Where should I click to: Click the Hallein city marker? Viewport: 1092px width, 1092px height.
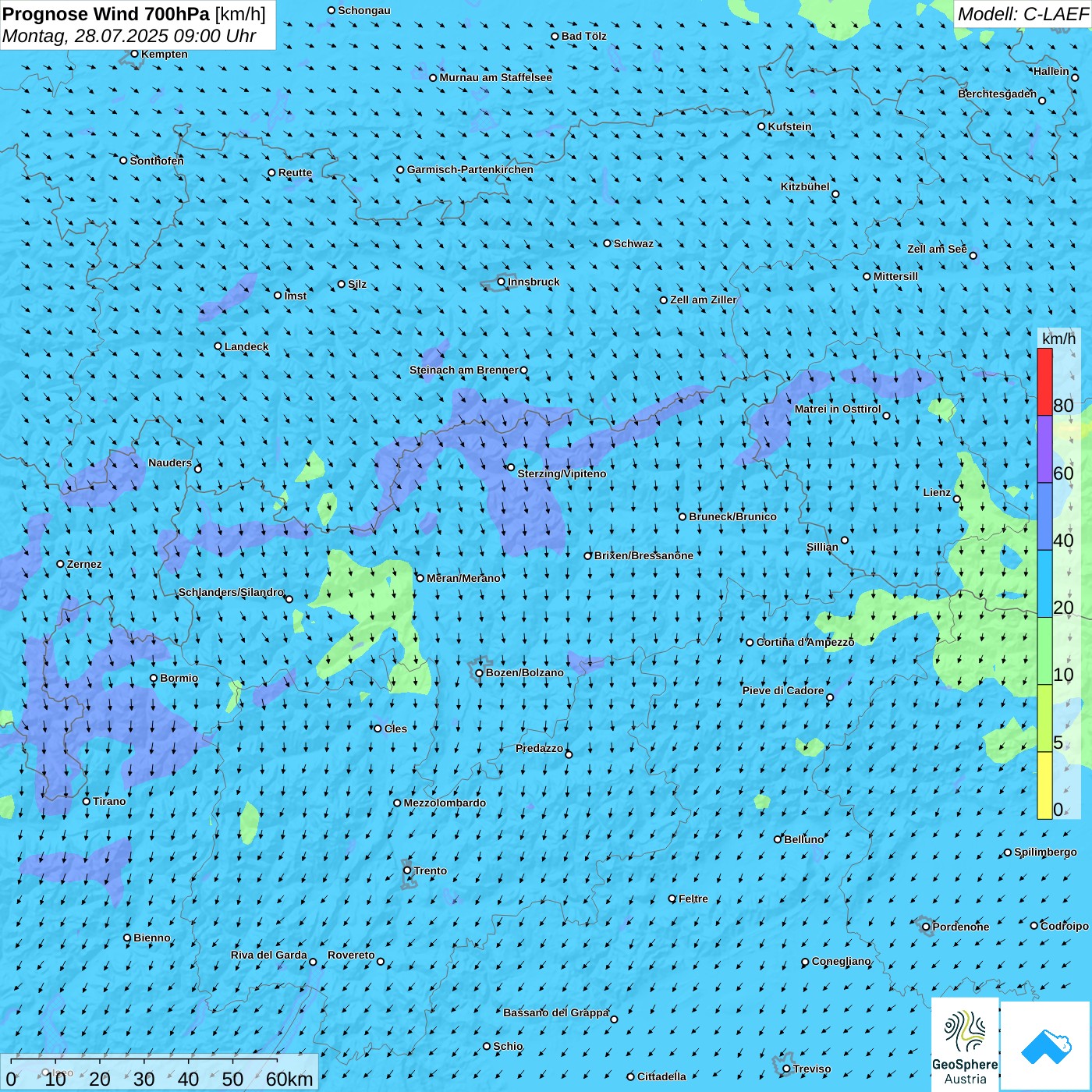[x=1075, y=77]
